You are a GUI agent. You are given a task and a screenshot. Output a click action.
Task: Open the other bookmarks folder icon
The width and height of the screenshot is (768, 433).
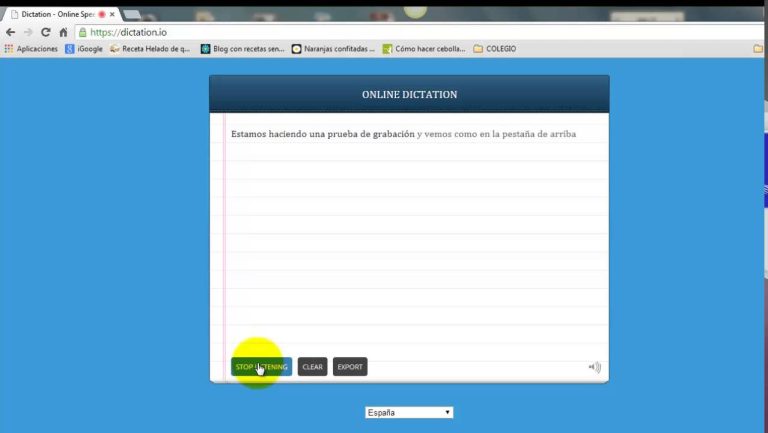pos(758,48)
